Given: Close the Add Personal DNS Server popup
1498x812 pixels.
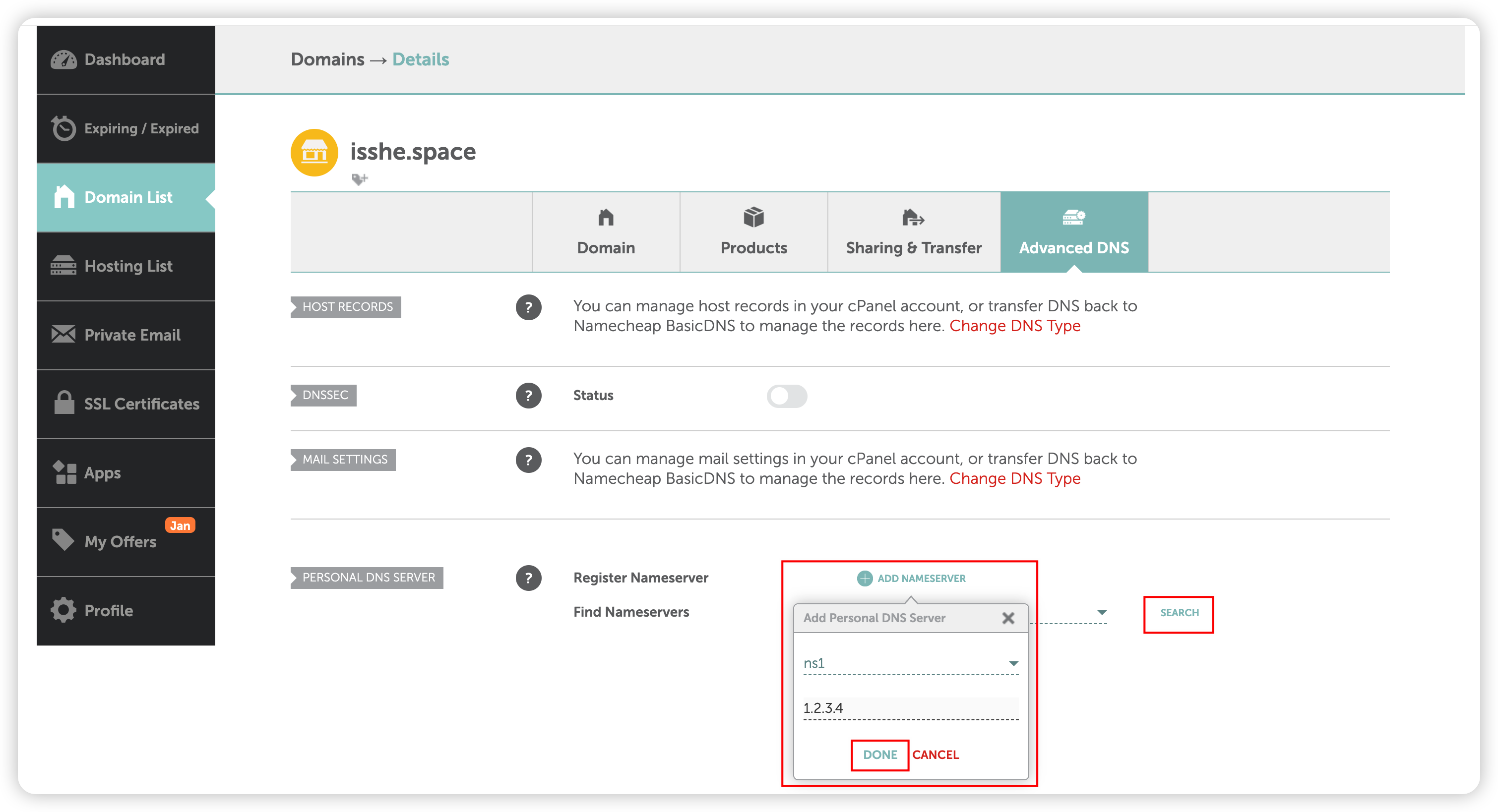Looking at the screenshot, I should (1008, 618).
